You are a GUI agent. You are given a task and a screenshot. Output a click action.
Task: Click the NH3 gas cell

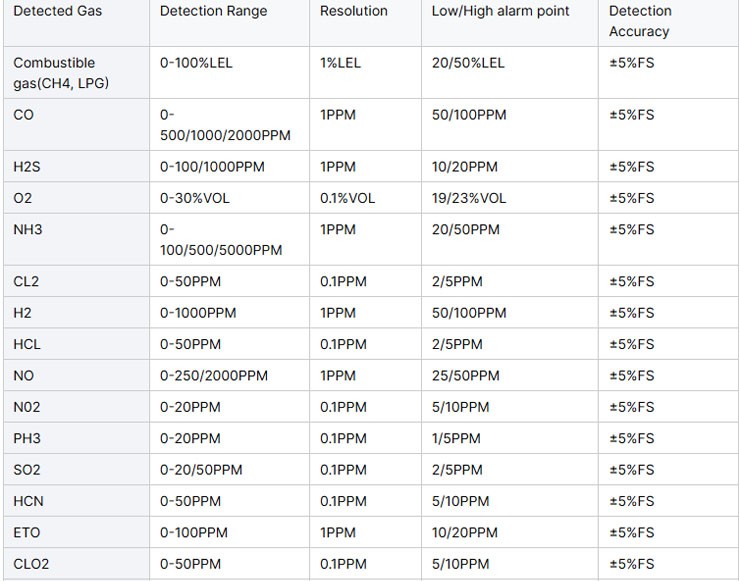tap(28, 229)
